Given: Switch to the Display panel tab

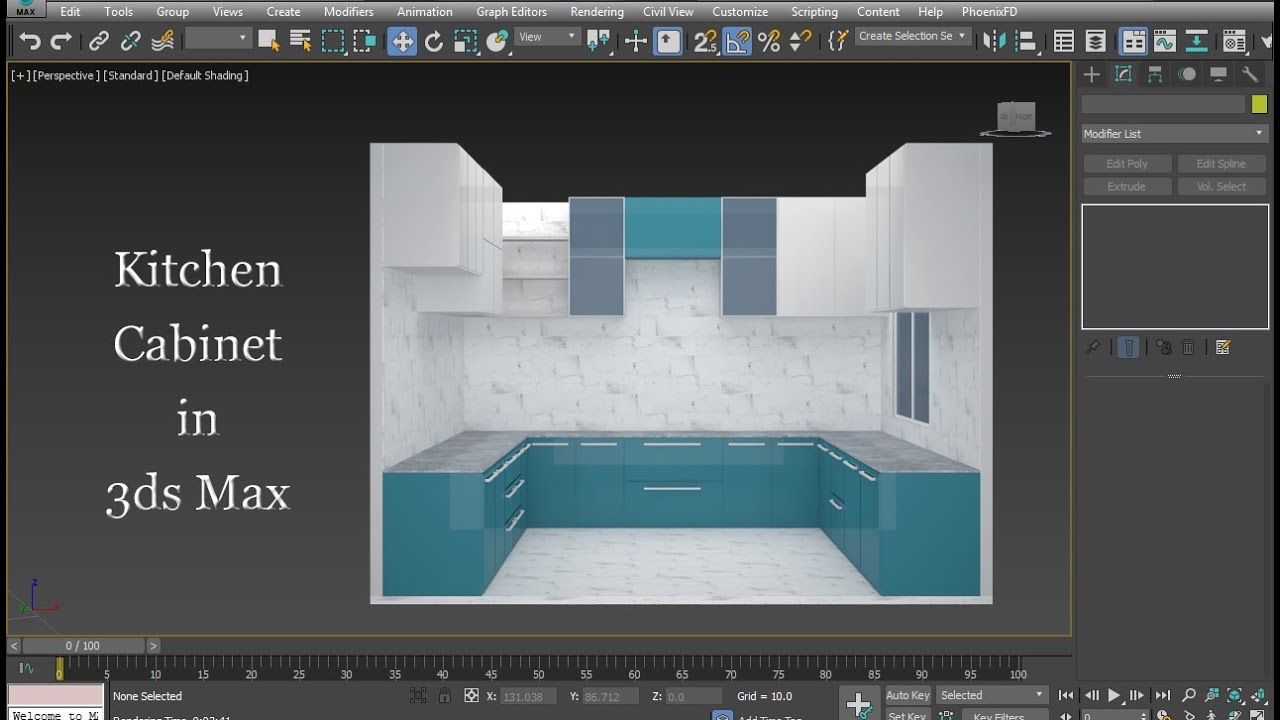Looking at the screenshot, I should 1218,74.
